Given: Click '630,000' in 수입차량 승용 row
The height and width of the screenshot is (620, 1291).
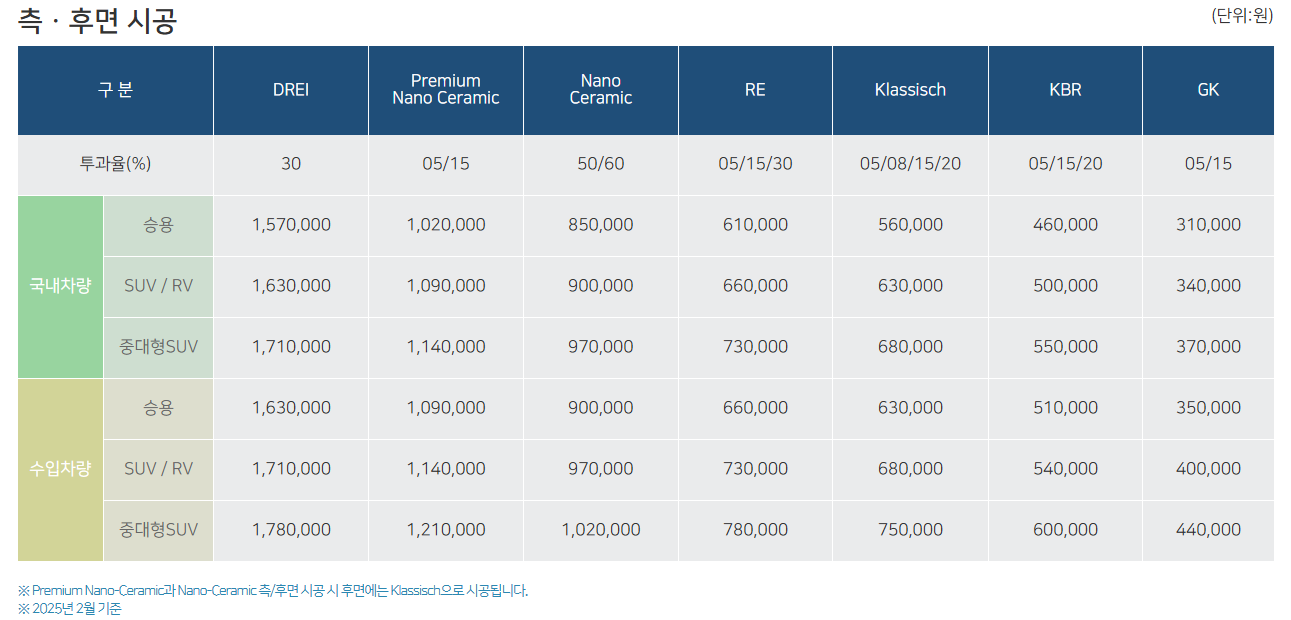Looking at the screenshot, I should 910,408.
